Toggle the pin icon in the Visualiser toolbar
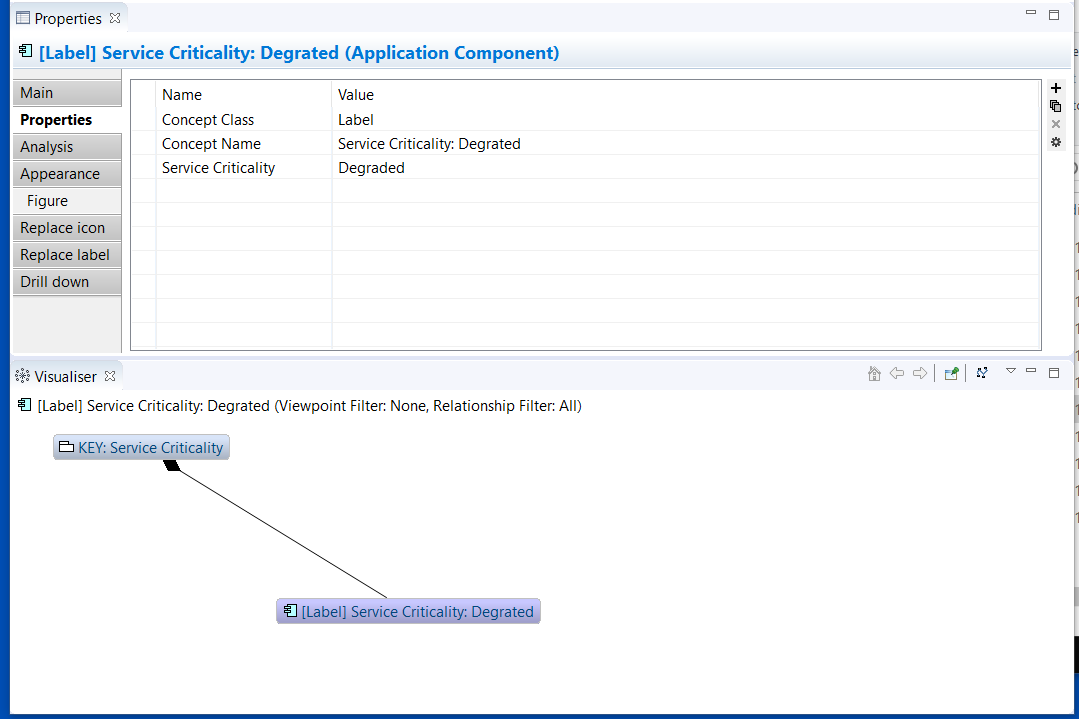Screen dimensions: 1079x719 (x=950, y=372)
